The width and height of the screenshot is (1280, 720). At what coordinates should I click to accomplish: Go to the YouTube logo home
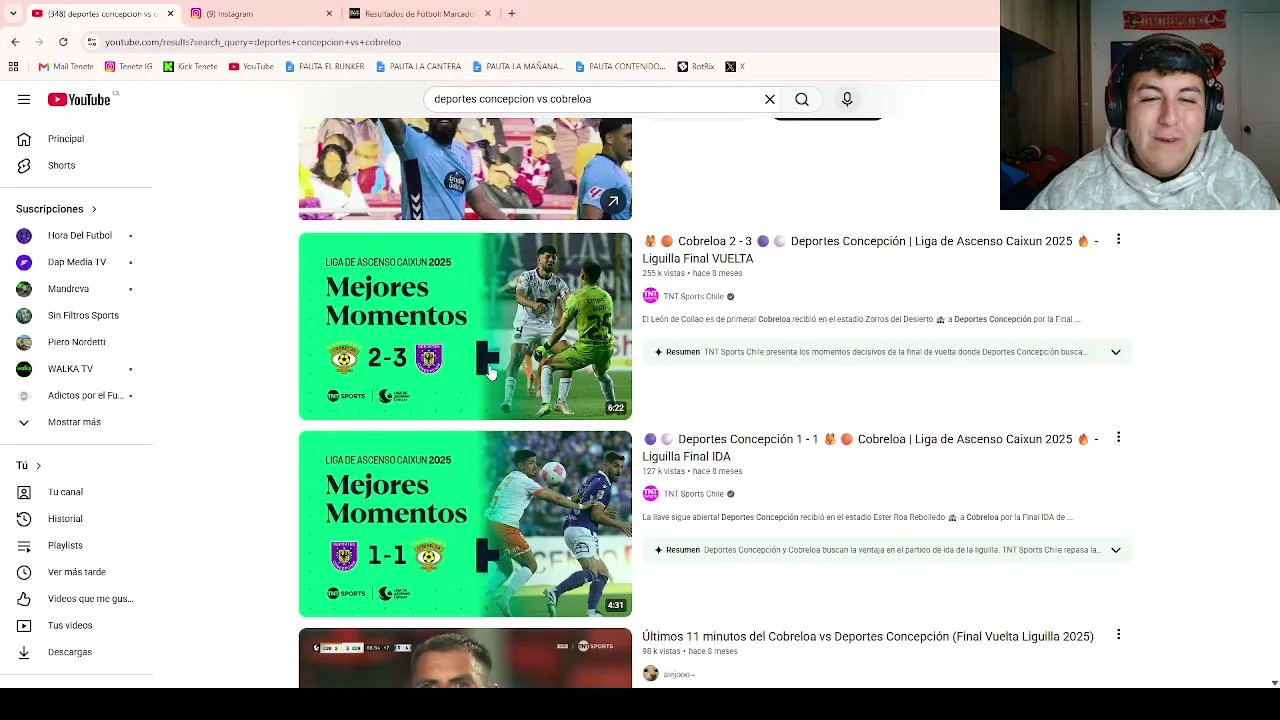tap(79, 99)
